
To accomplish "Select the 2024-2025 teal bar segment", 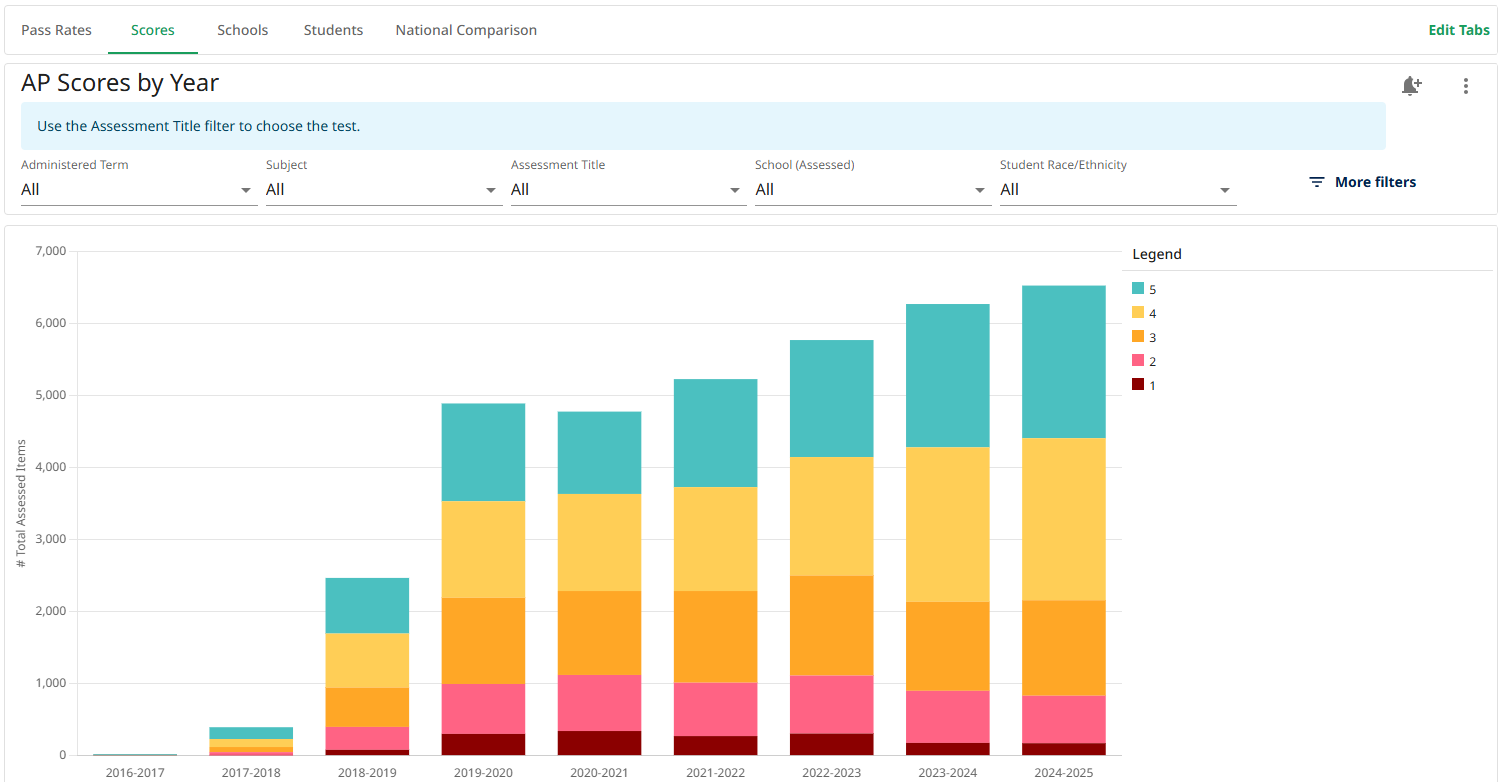I will point(1064,362).
